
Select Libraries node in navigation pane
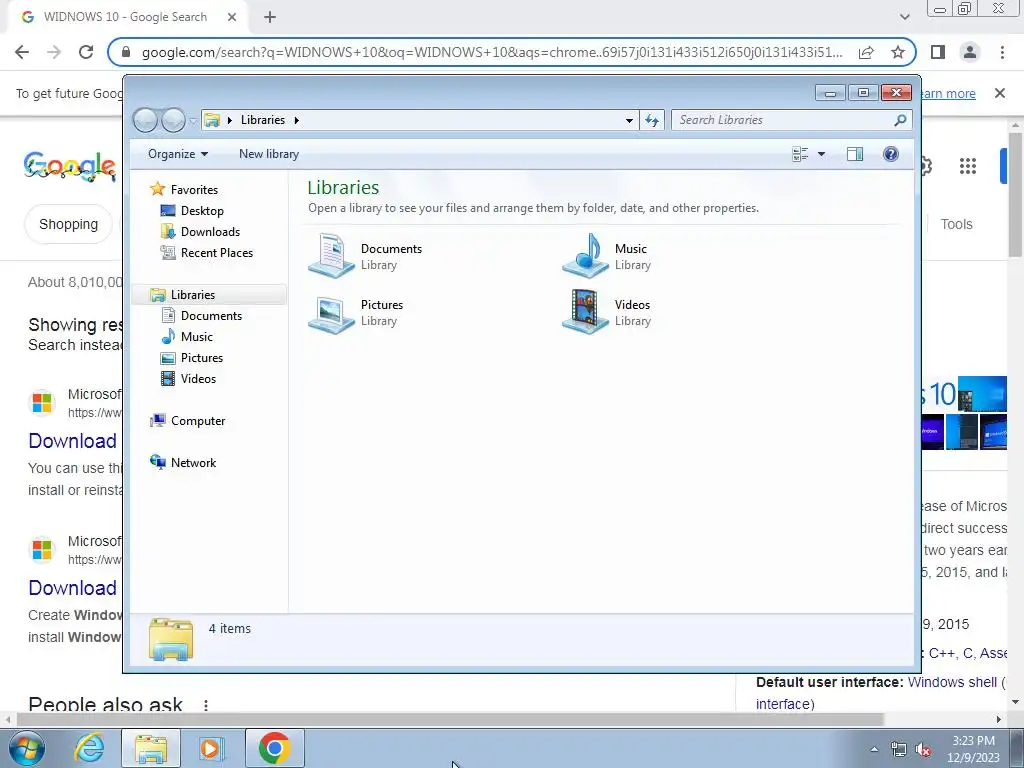(x=193, y=295)
